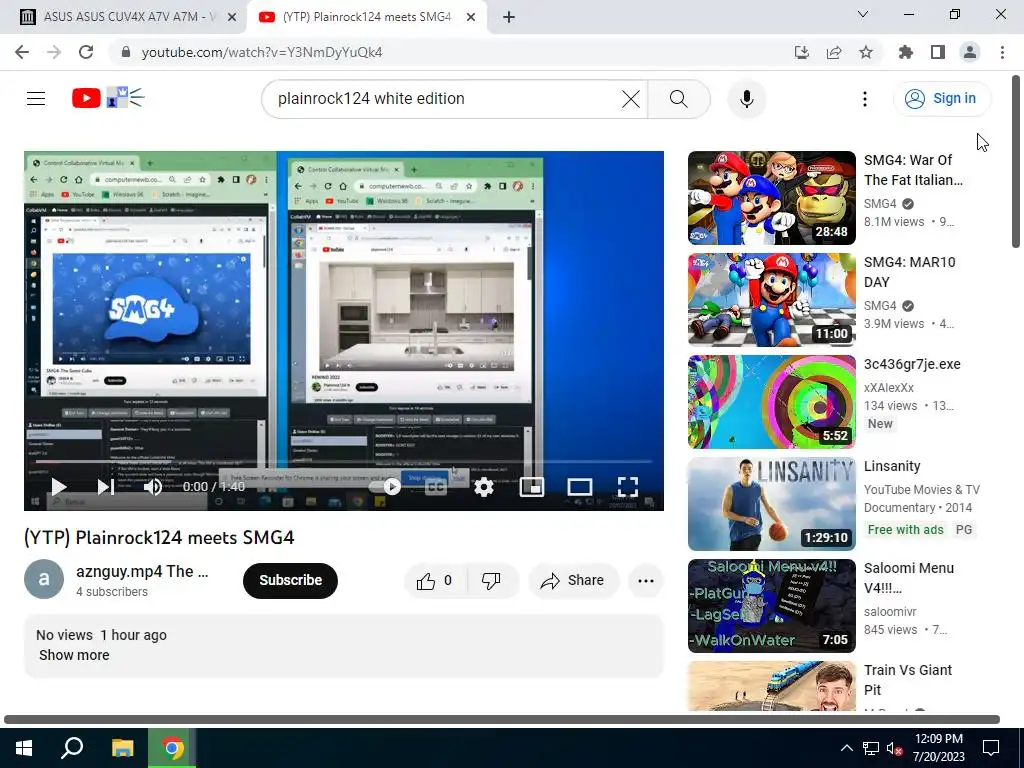Open Chrome extensions puzzle icon
Image resolution: width=1024 pixels, height=768 pixels.
pos(906,52)
